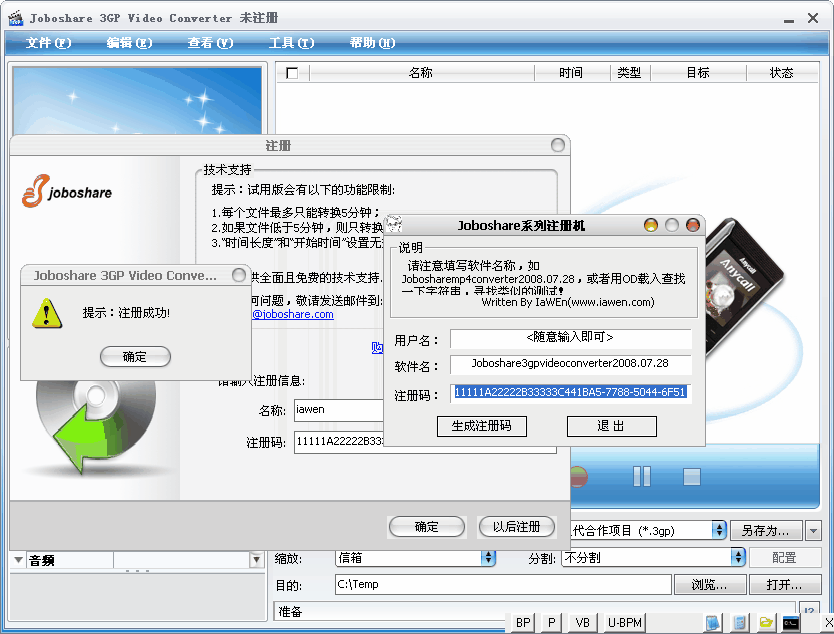Open the 3gp profile format dropdown
The width and height of the screenshot is (834, 634).
pos(718,530)
